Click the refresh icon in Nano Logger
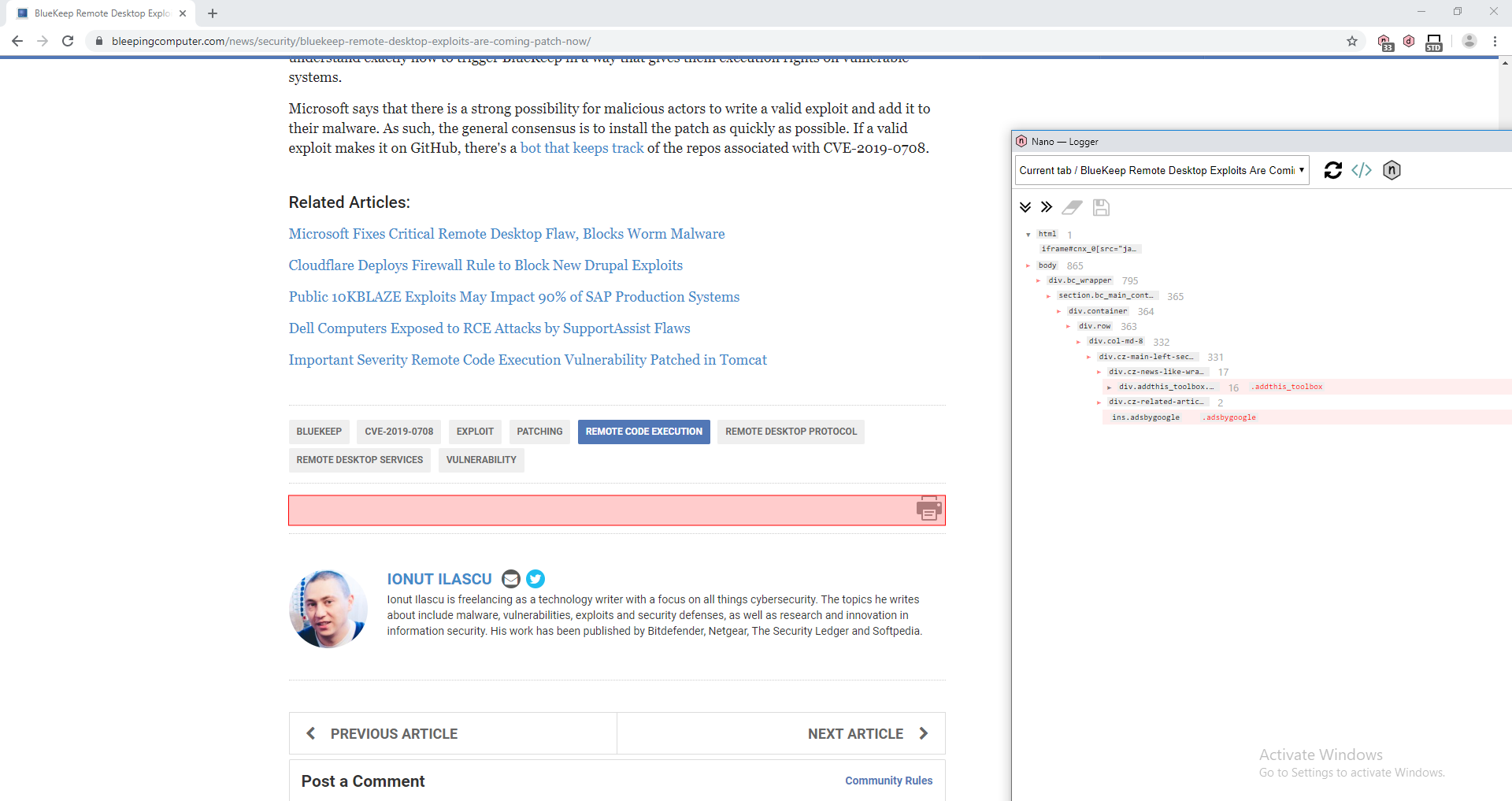This screenshot has width=1512, height=801. coord(1333,170)
